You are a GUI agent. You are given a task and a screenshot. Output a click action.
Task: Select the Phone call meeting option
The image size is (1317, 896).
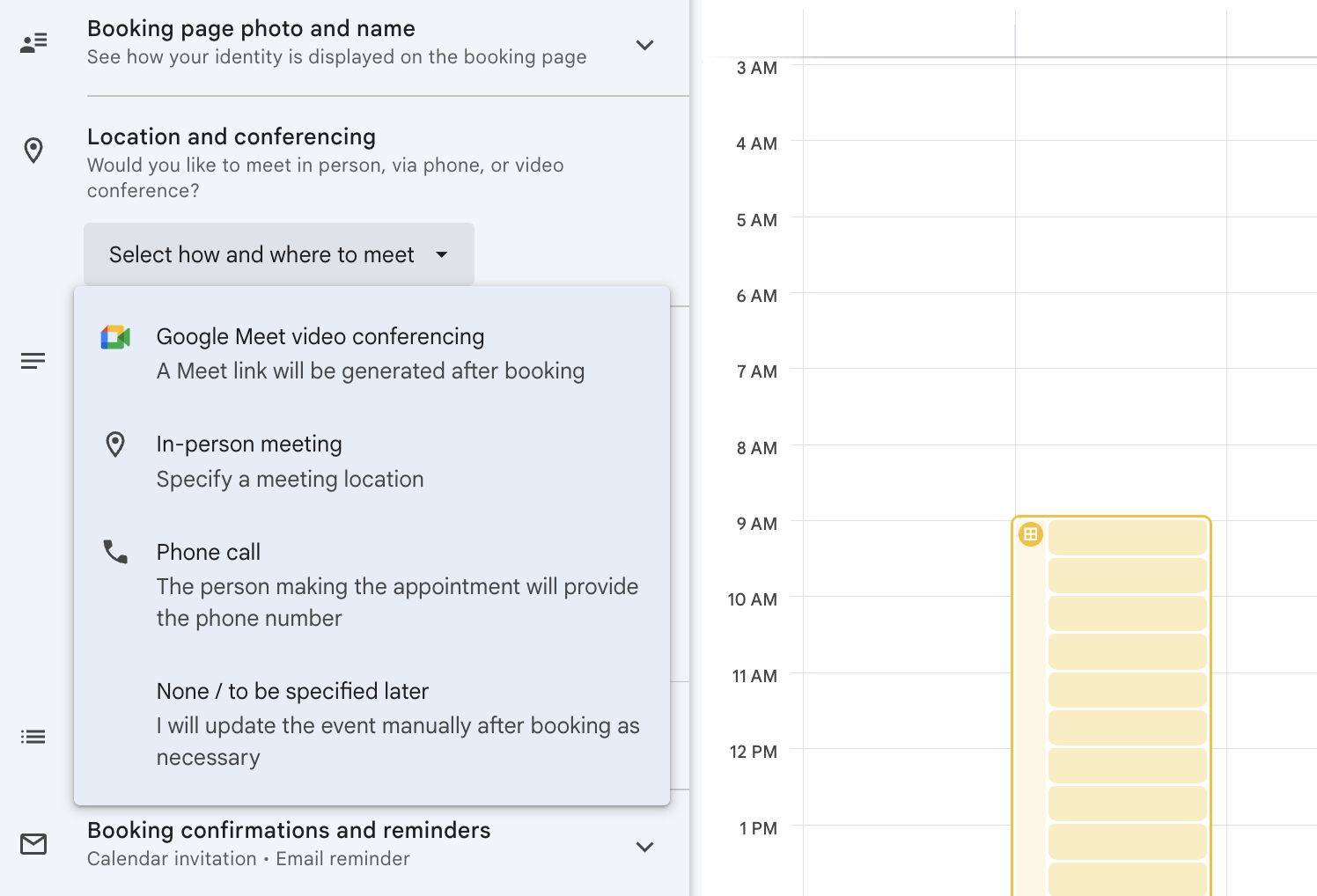208,551
